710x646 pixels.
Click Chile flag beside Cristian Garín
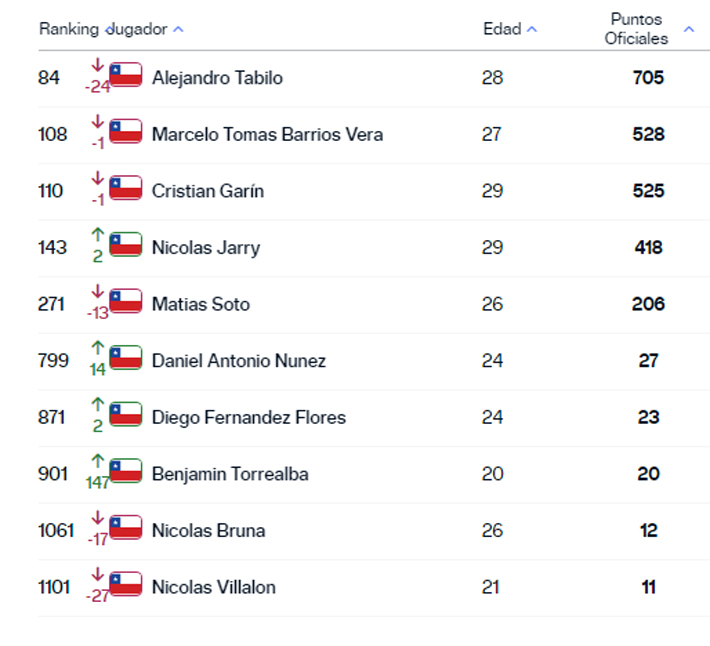pyautogui.click(x=126, y=188)
